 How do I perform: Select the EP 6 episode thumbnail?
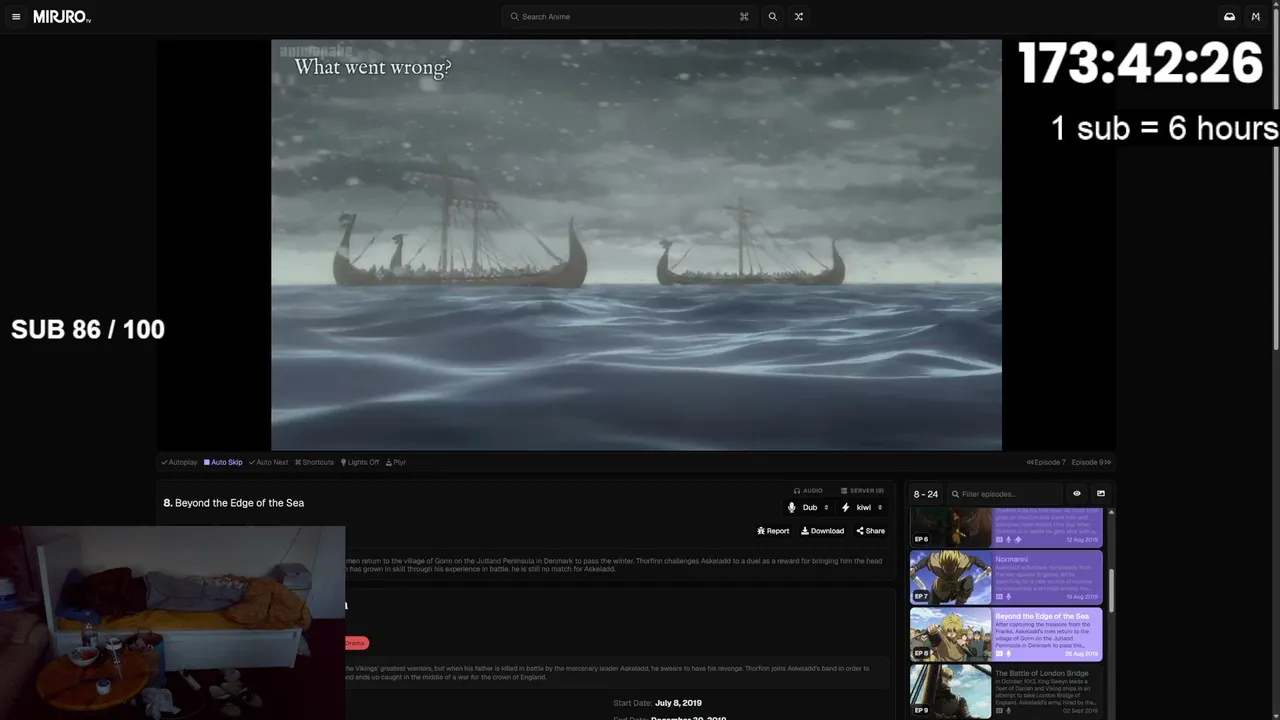(x=950, y=527)
